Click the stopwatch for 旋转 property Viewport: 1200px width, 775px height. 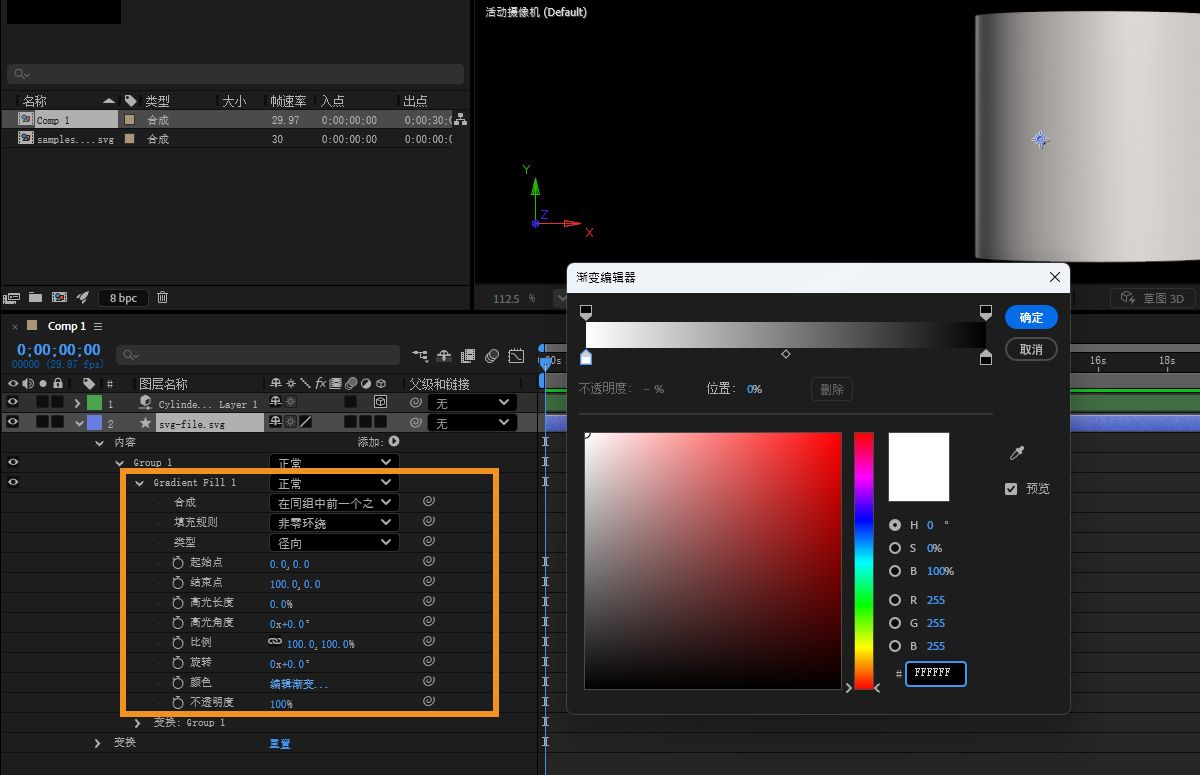point(178,663)
